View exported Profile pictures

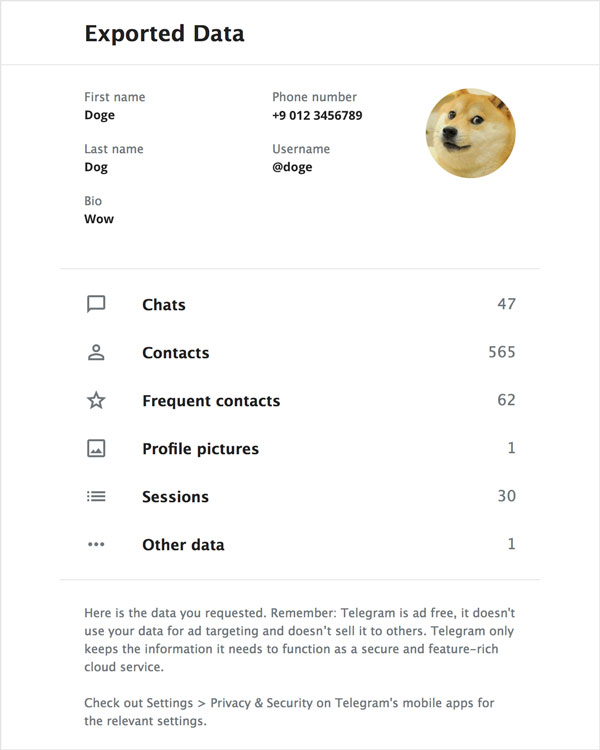pyautogui.click(x=200, y=449)
